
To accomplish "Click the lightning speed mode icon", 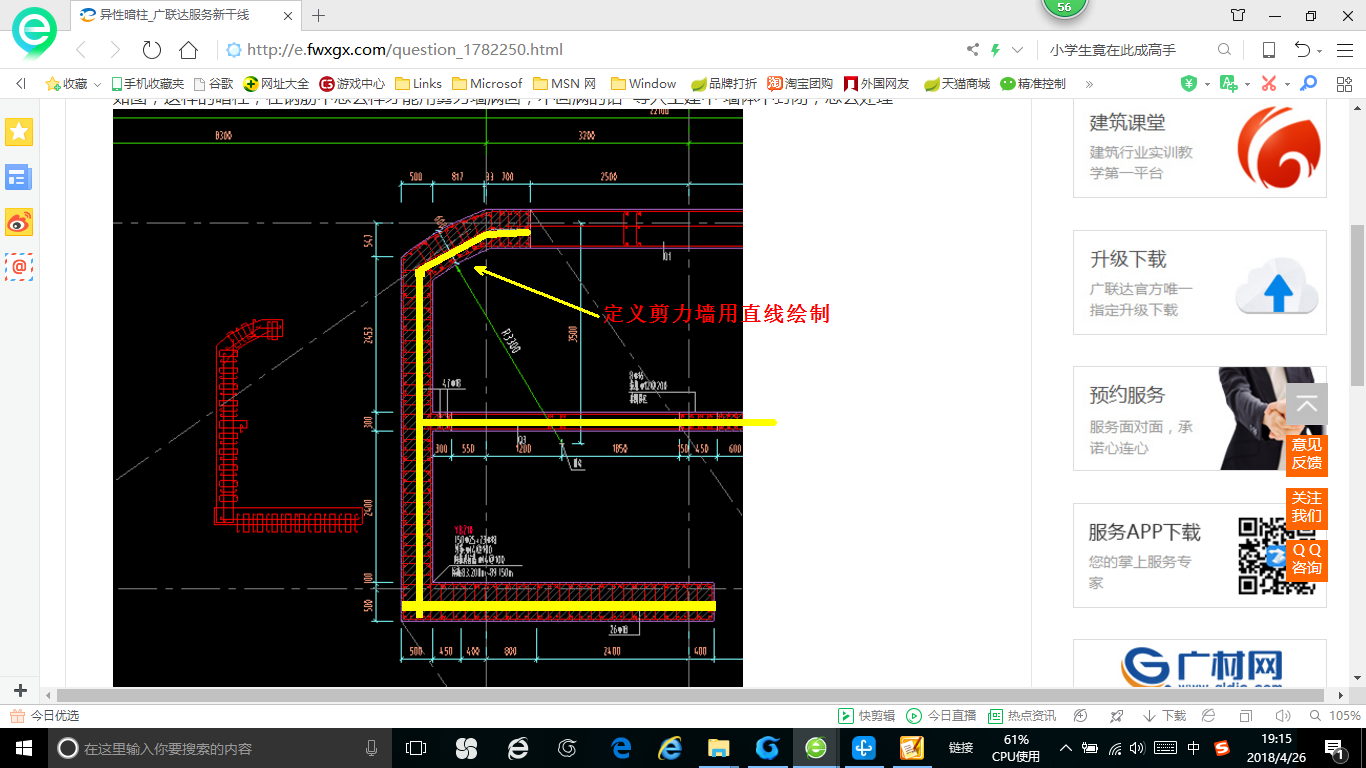I will (995, 50).
